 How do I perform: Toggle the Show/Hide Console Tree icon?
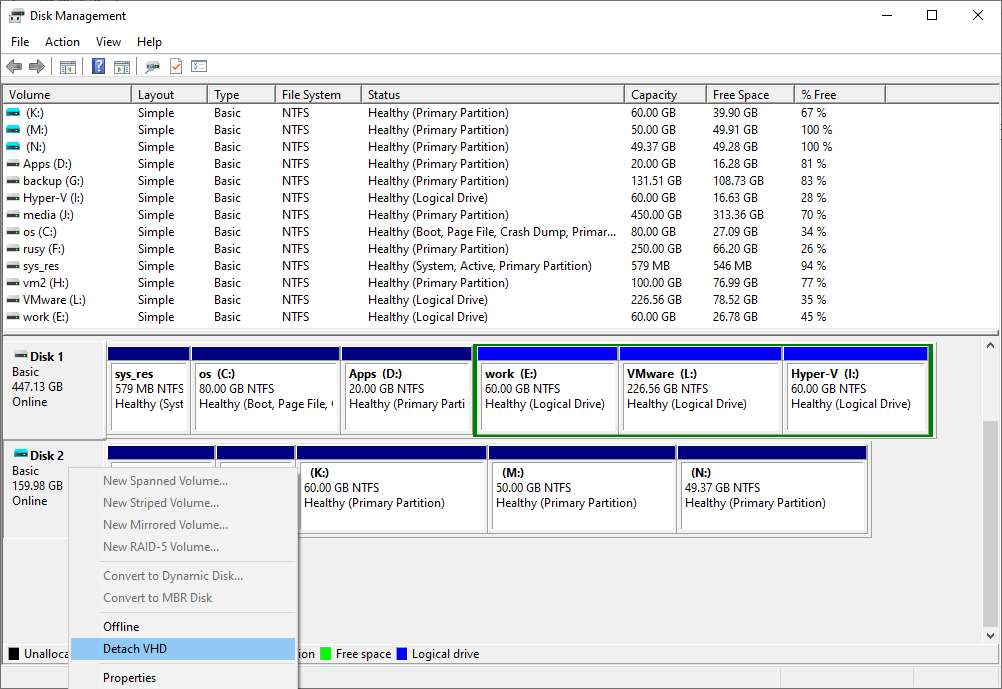pyautogui.click(x=68, y=67)
